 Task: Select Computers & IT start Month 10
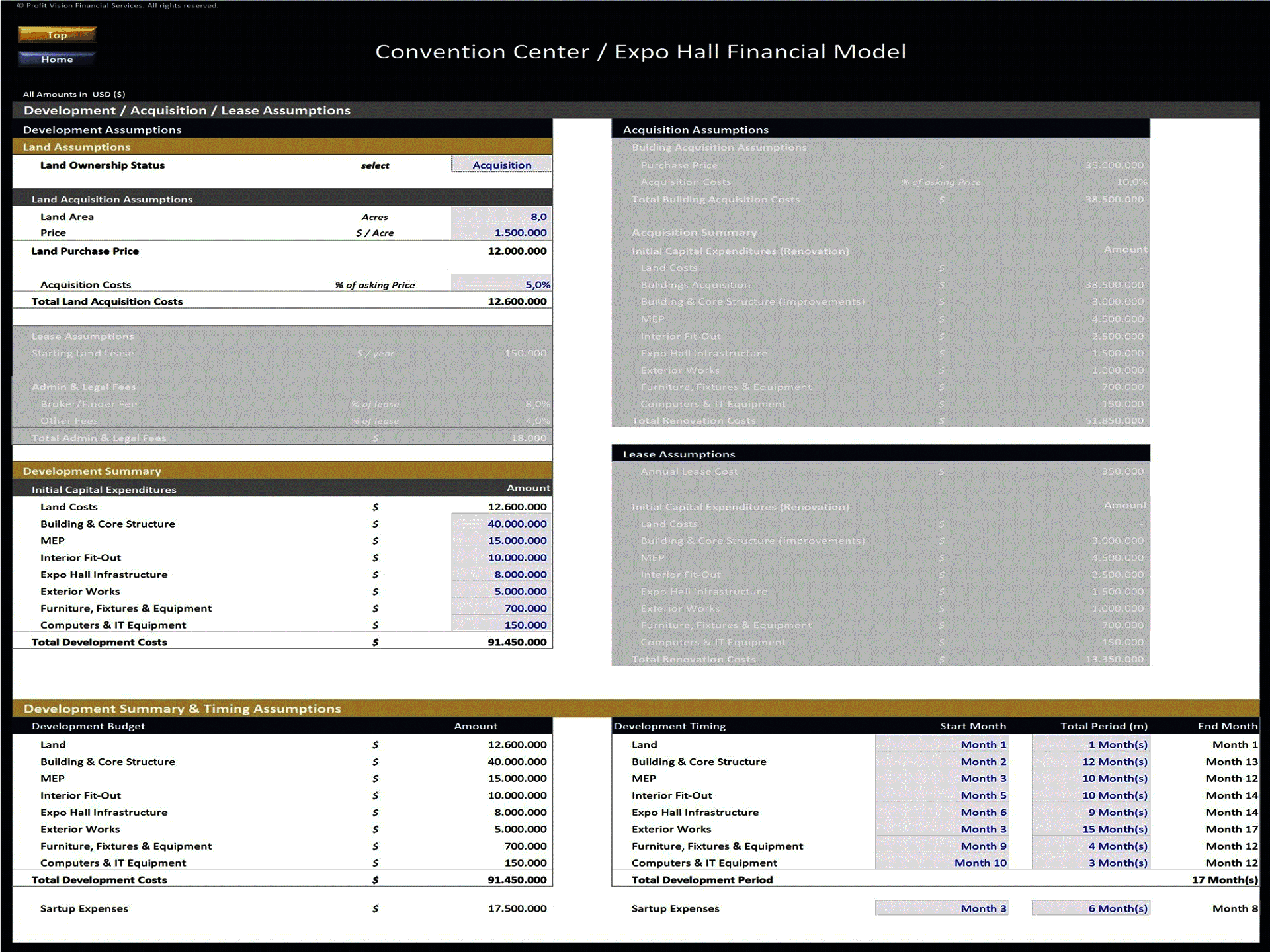[942, 863]
